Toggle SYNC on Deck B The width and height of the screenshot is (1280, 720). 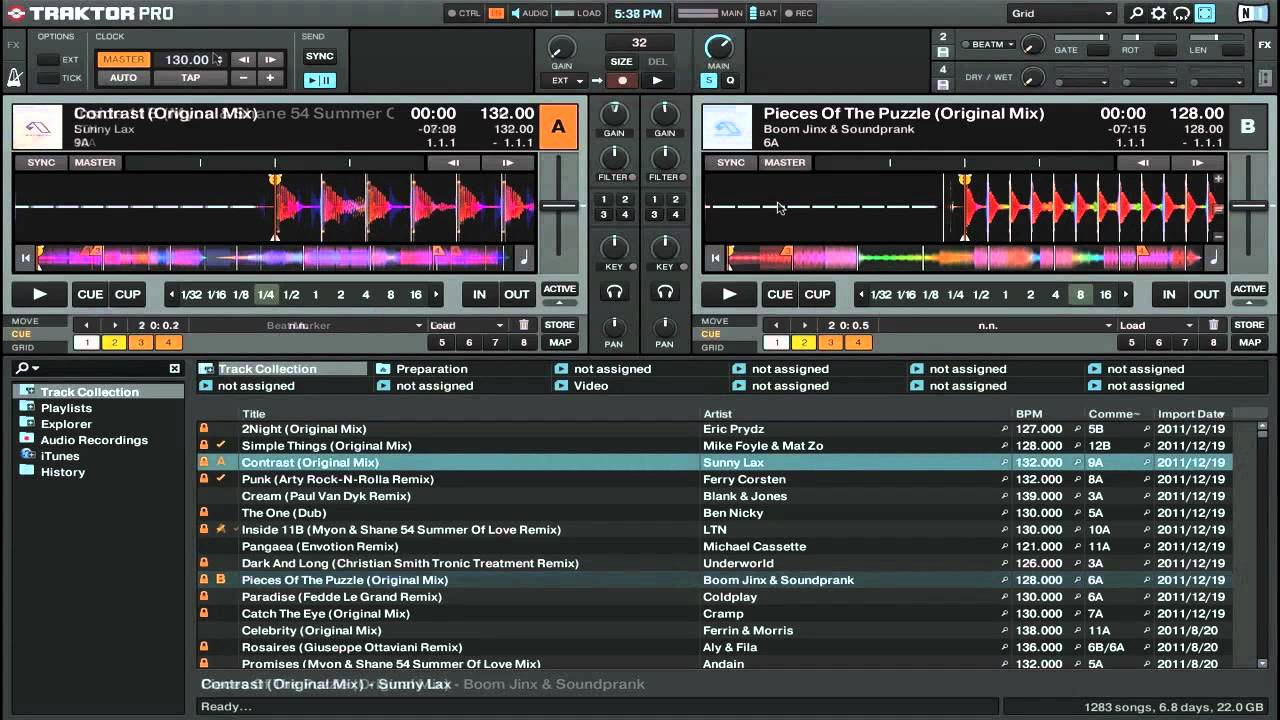click(731, 163)
